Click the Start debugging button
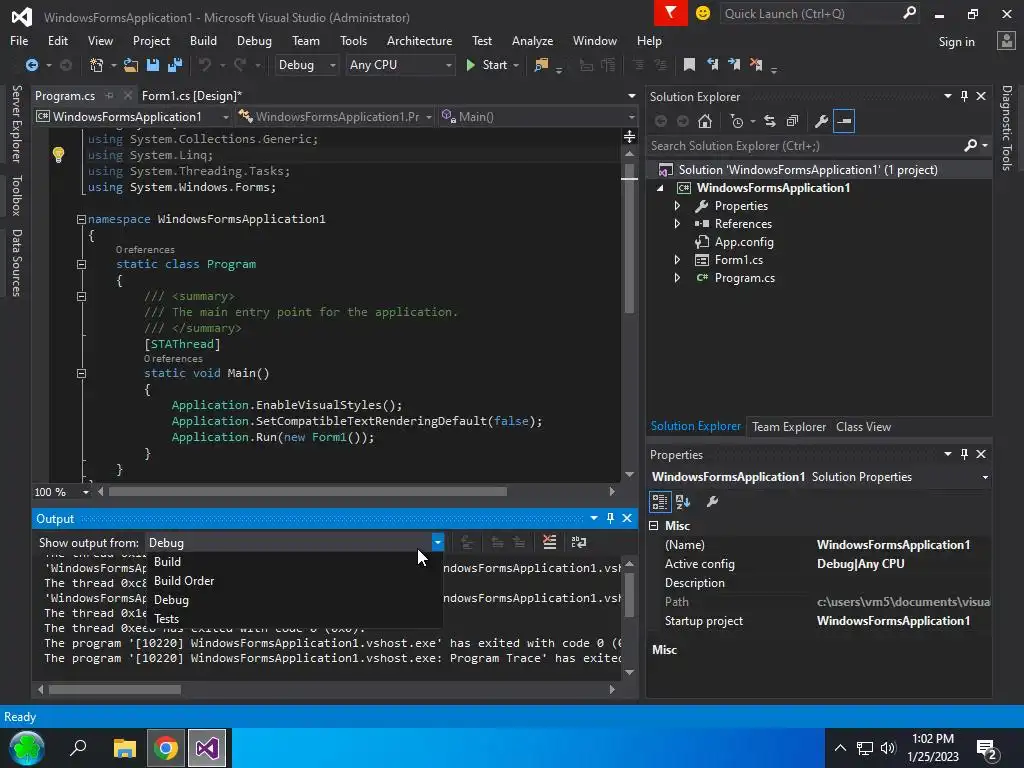 coord(487,65)
